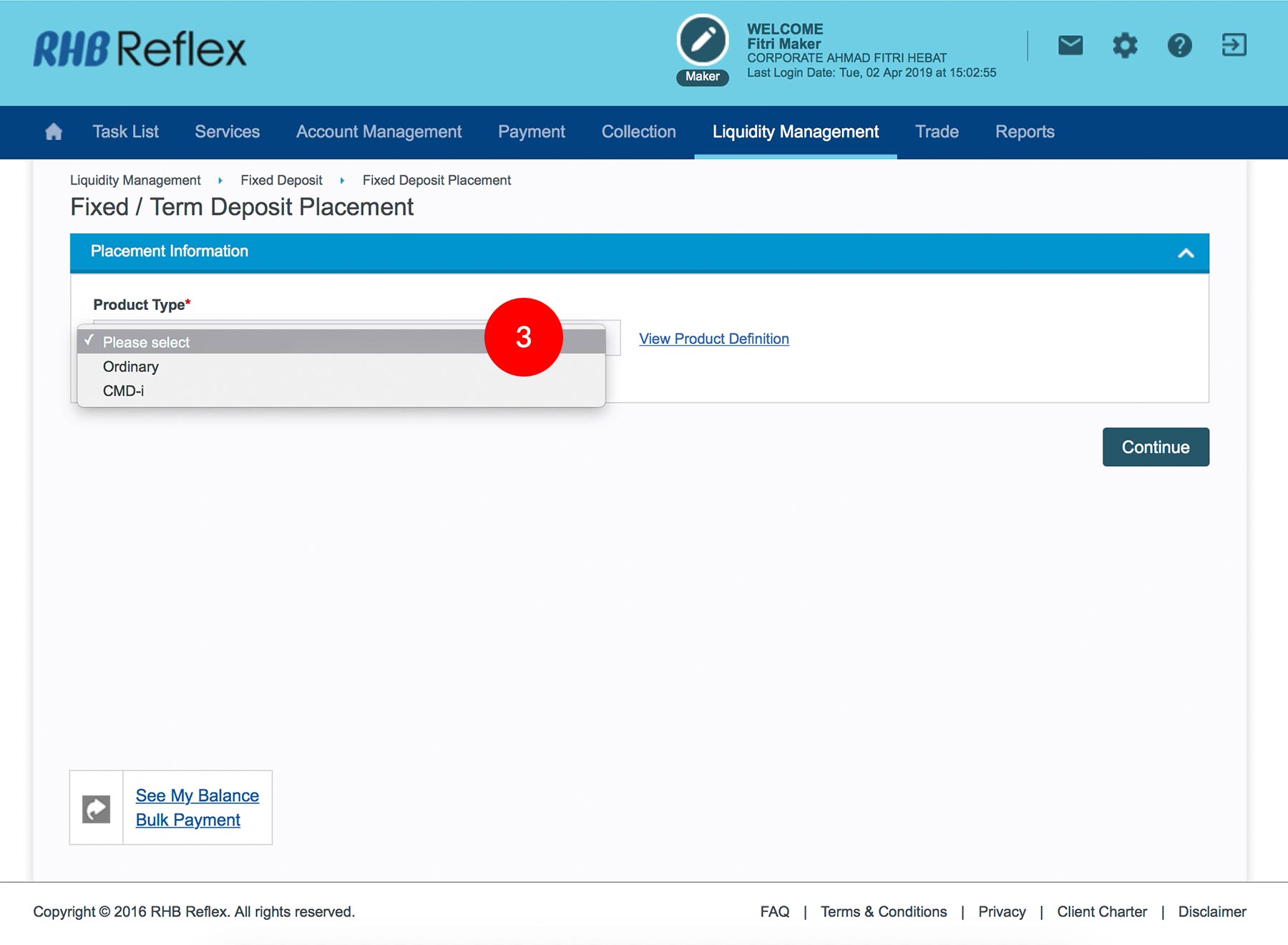This screenshot has width=1288, height=945.
Task: Click the quick links share arrow icon
Action: [97, 808]
